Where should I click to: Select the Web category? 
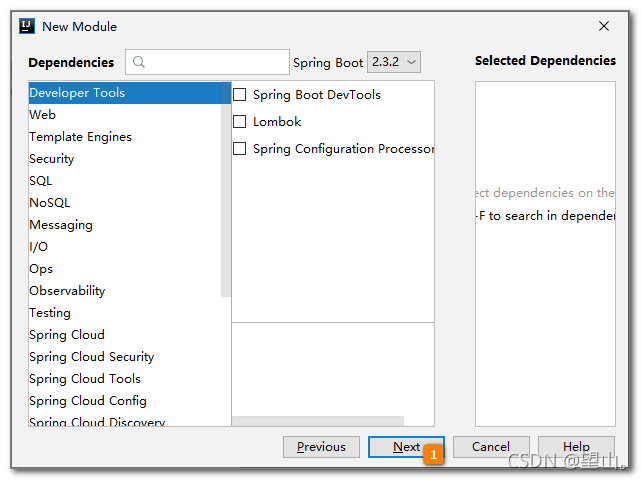125,115
